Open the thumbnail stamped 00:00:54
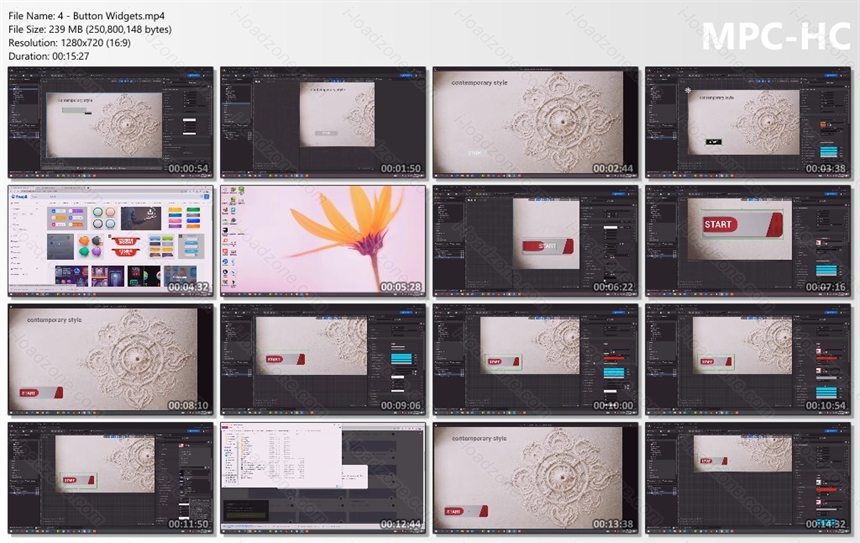This screenshot has width=860, height=543. coord(111,123)
